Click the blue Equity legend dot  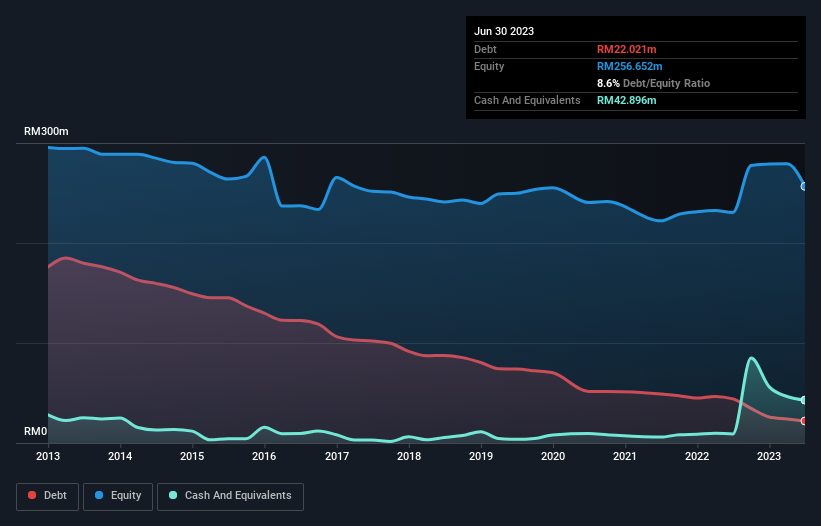(x=99, y=495)
